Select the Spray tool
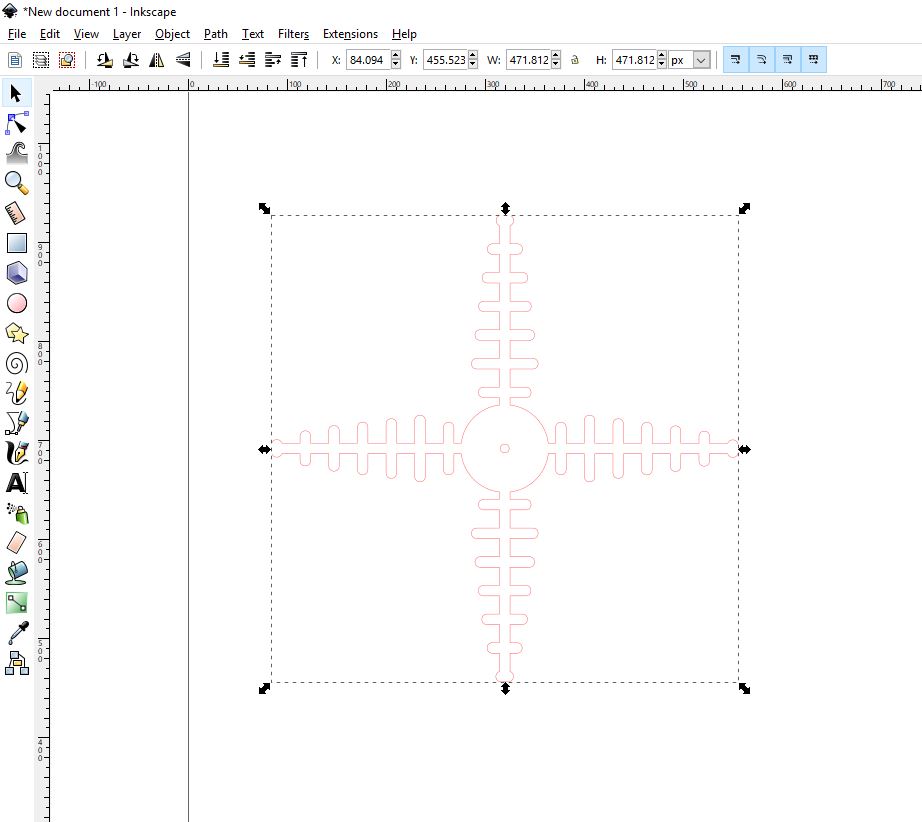Viewport: 922px width, 822px height. point(16,513)
